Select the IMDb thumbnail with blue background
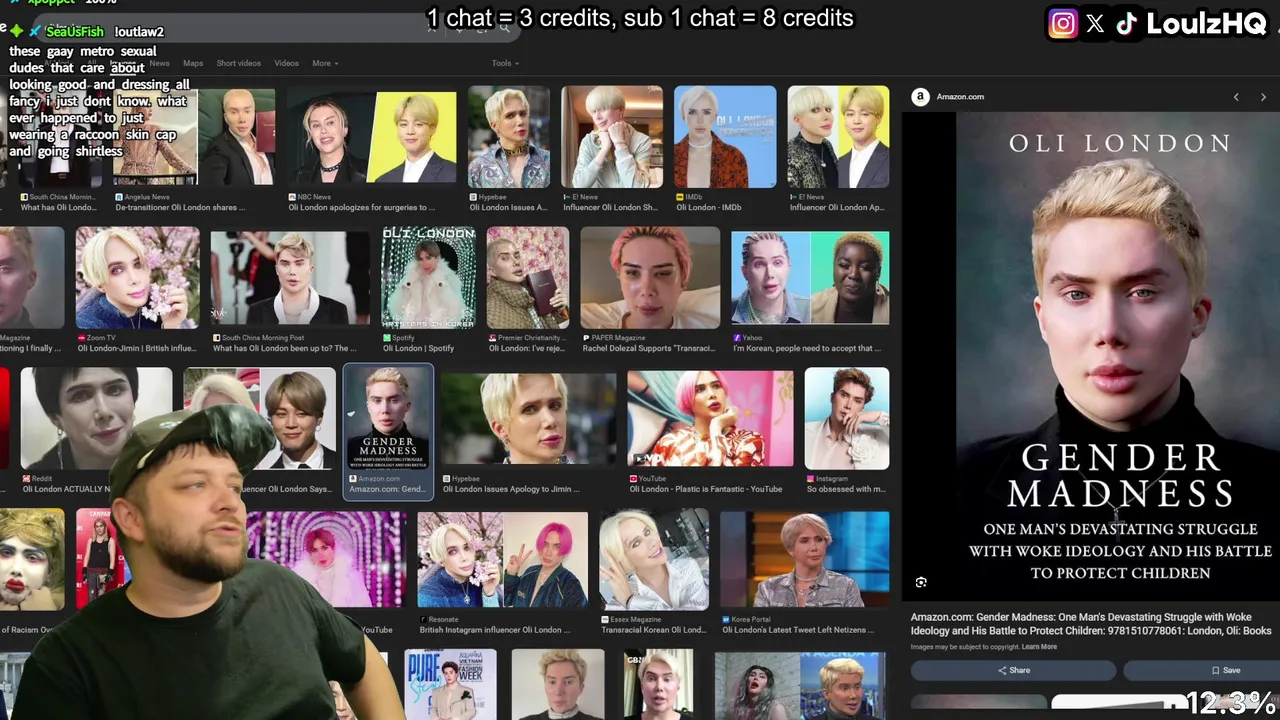Image resolution: width=1280 pixels, height=720 pixels. 725,138
